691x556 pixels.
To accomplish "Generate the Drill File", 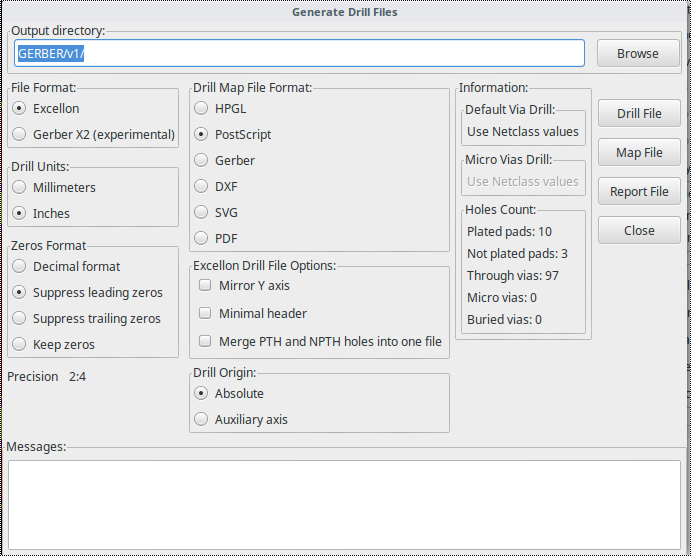I will (638, 113).
